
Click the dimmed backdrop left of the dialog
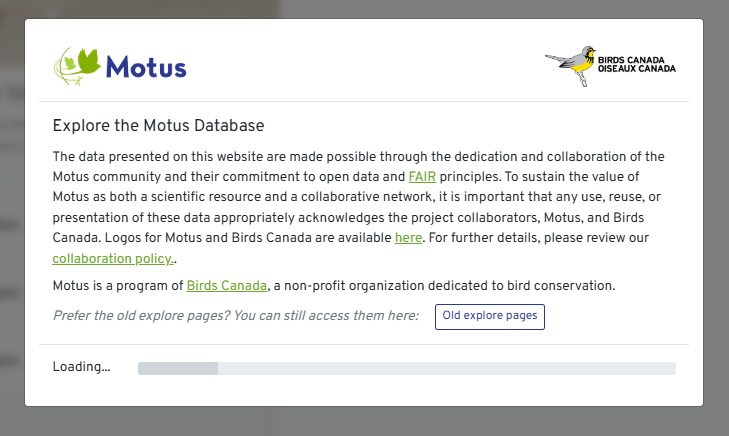pos(11,220)
